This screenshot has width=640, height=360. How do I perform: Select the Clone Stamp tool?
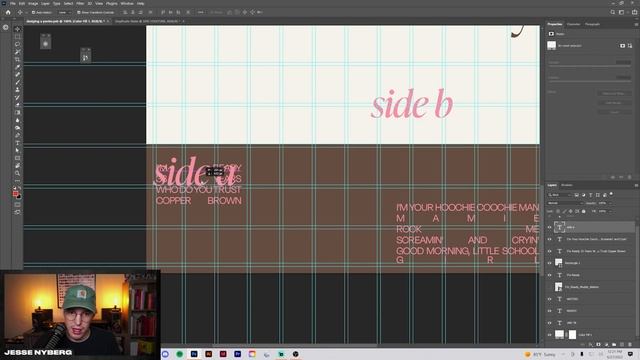click(18, 90)
